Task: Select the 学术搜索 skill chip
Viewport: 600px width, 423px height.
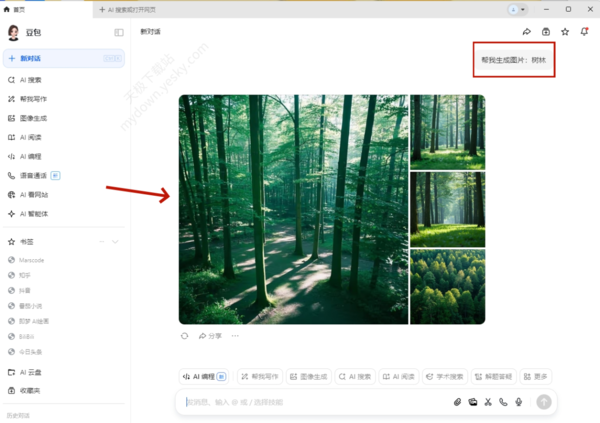Action: pos(445,377)
